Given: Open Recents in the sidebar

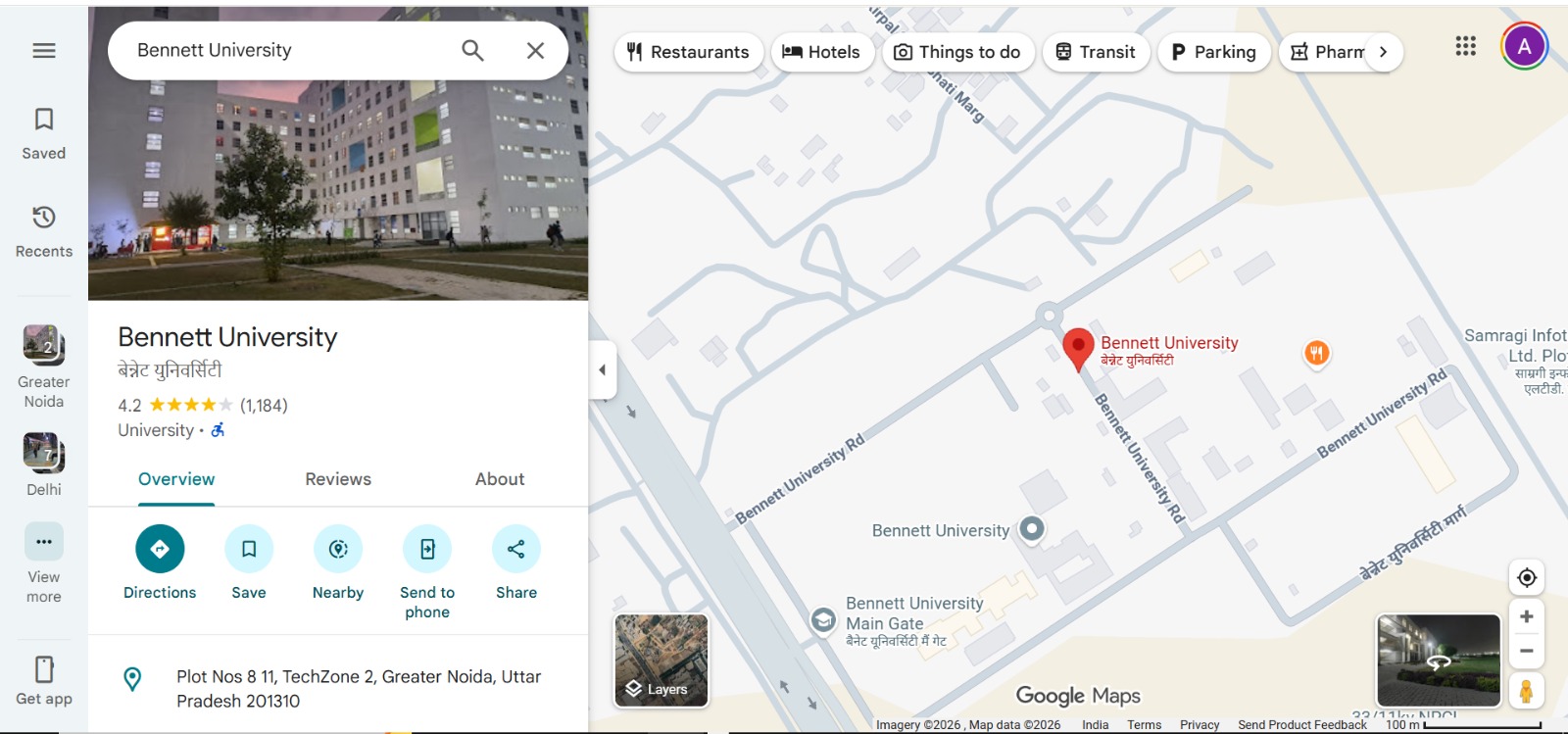Looking at the screenshot, I should pos(44,232).
